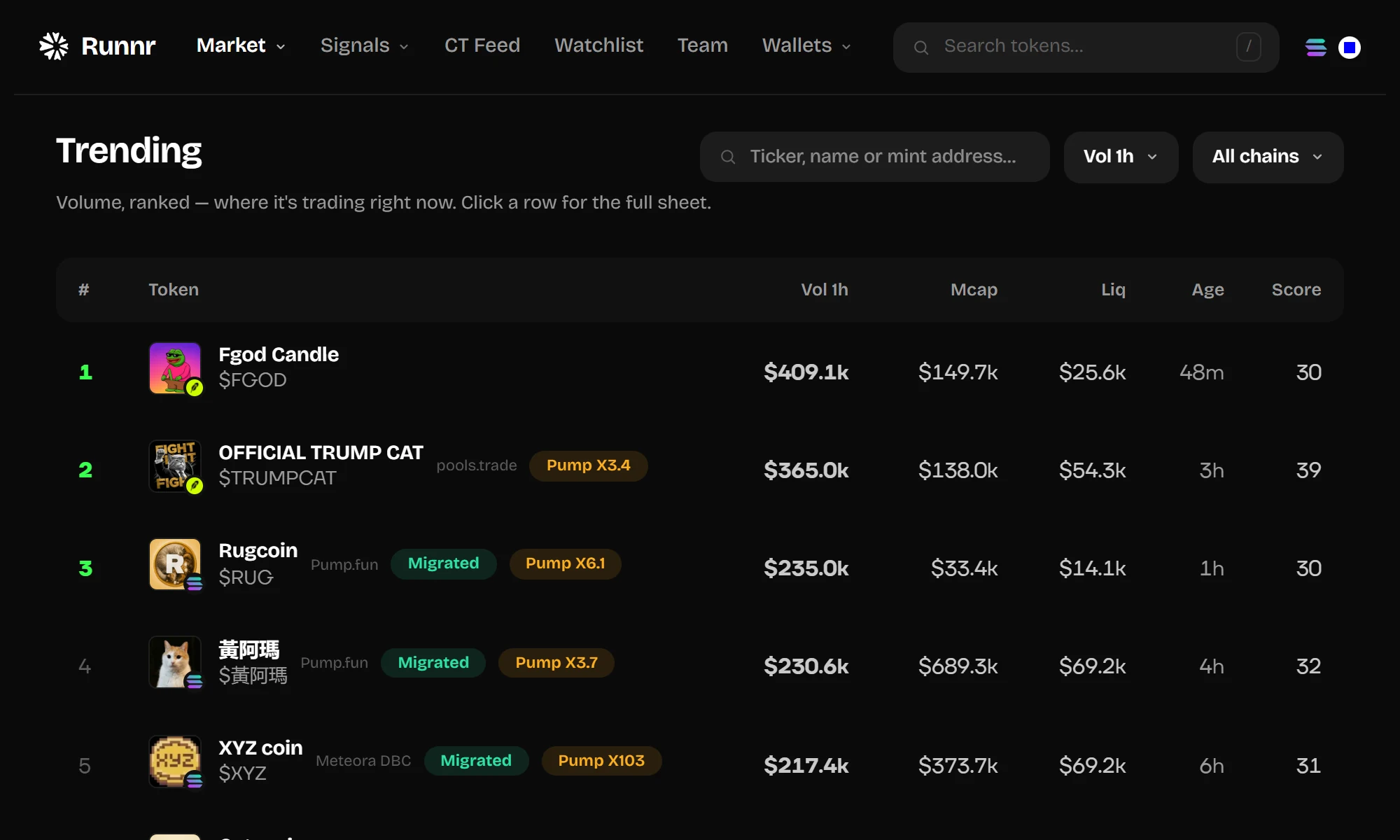
Task: Focus Ticker, name or mint address field
Action: (x=874, y=157)
